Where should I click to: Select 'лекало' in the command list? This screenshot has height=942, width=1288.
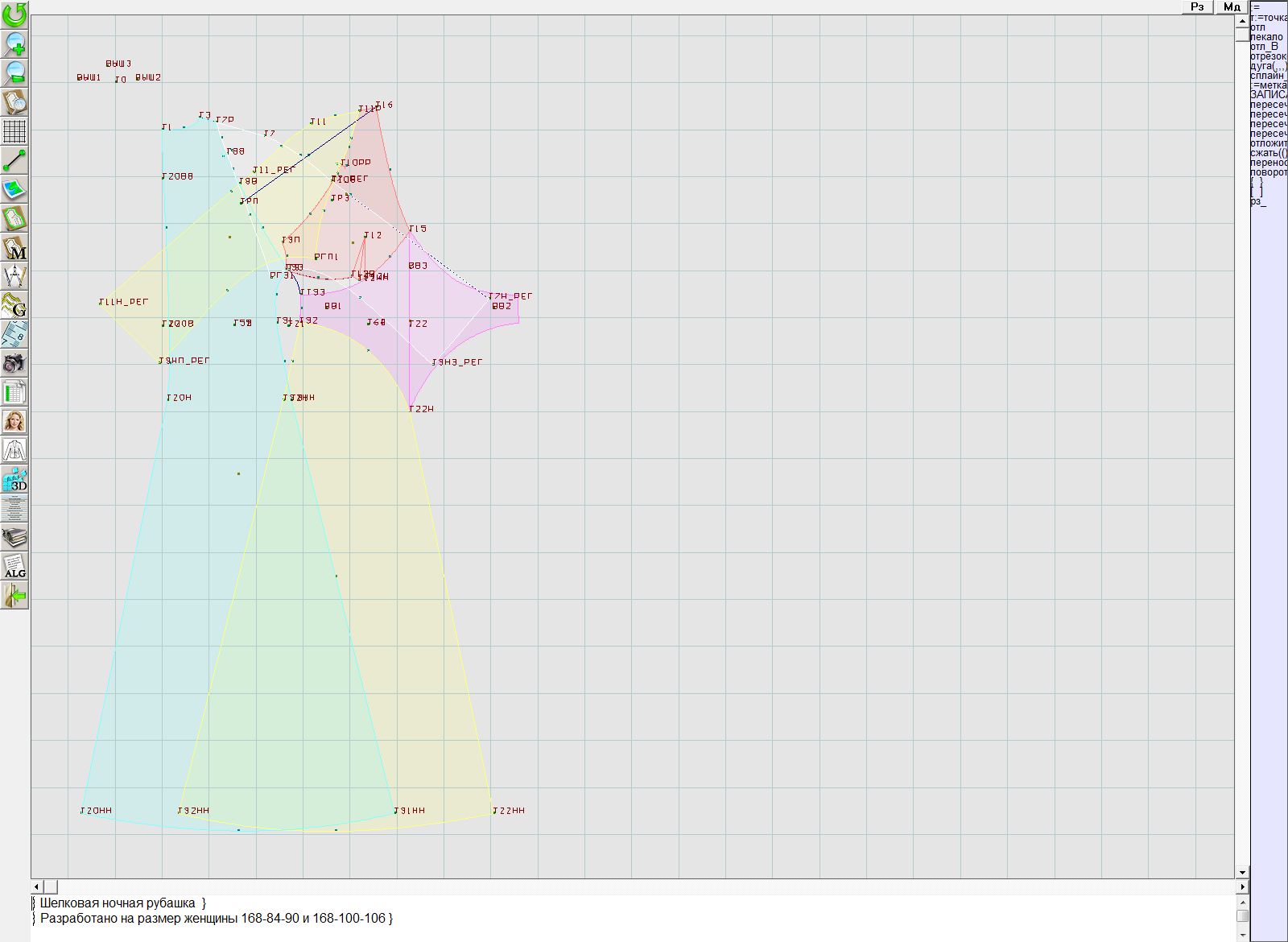(x=1267, y=37)
